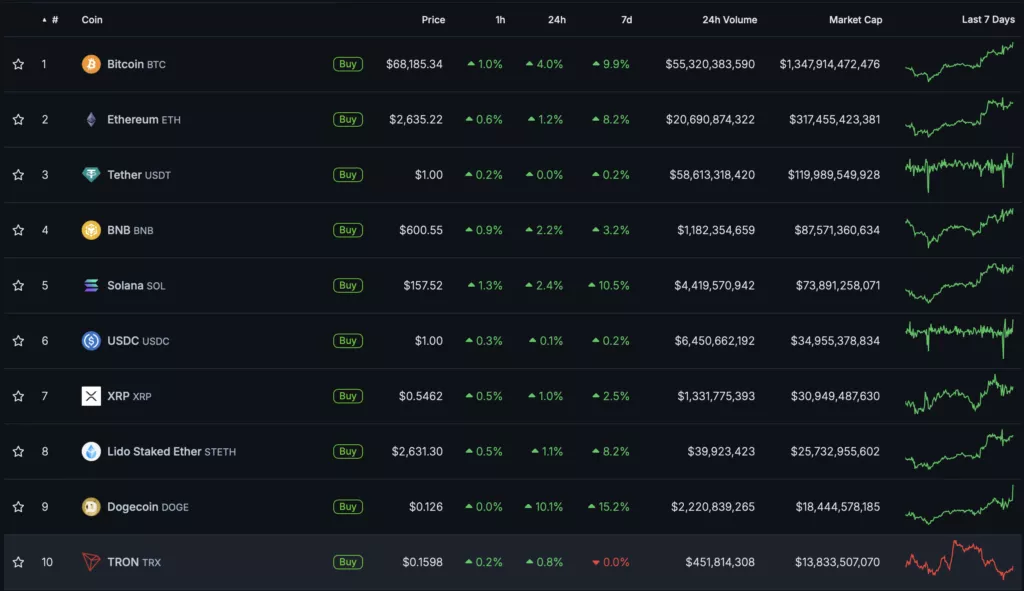Click the Solana logo icon
1024x591 pixels.
[91, 286]
